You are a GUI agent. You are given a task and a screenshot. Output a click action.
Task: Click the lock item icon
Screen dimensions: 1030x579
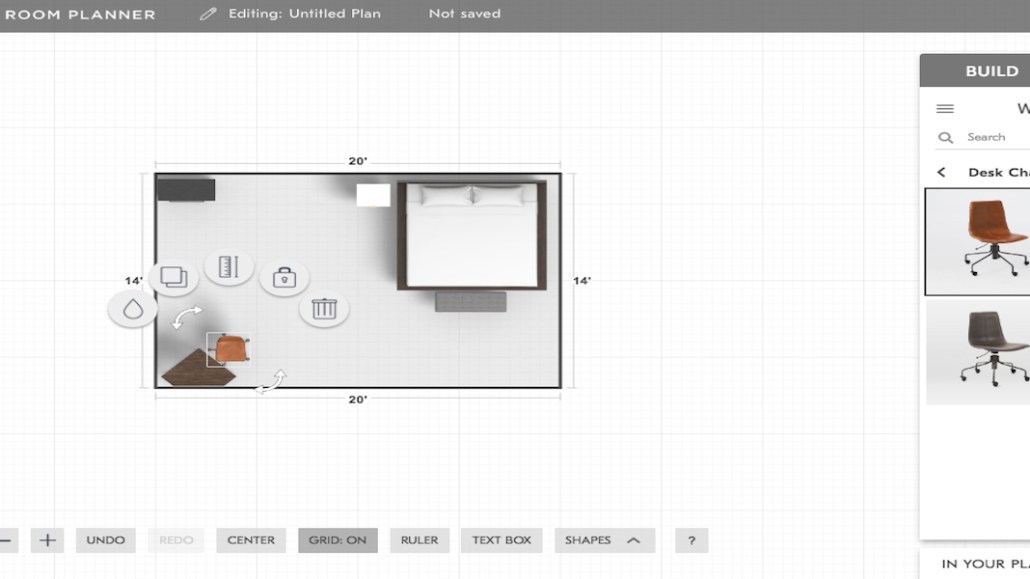point(284,277)
